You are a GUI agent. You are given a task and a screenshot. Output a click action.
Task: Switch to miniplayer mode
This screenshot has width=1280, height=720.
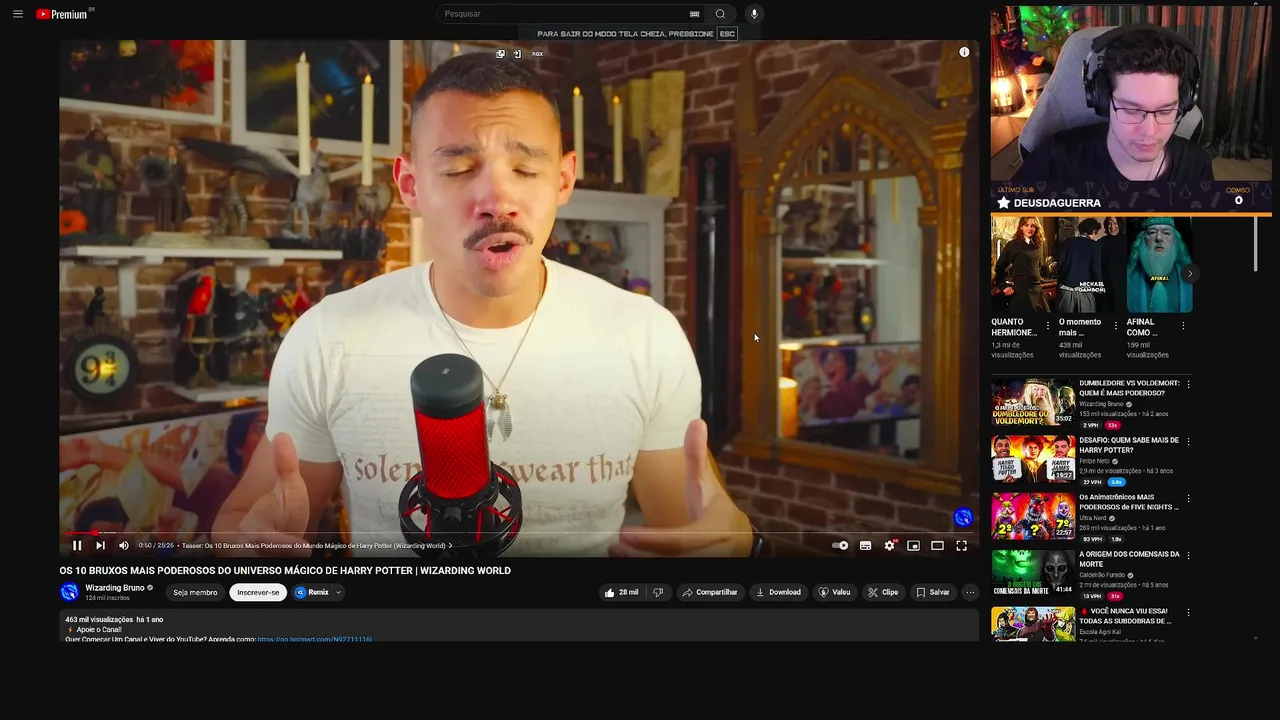[x=913, y=545]
